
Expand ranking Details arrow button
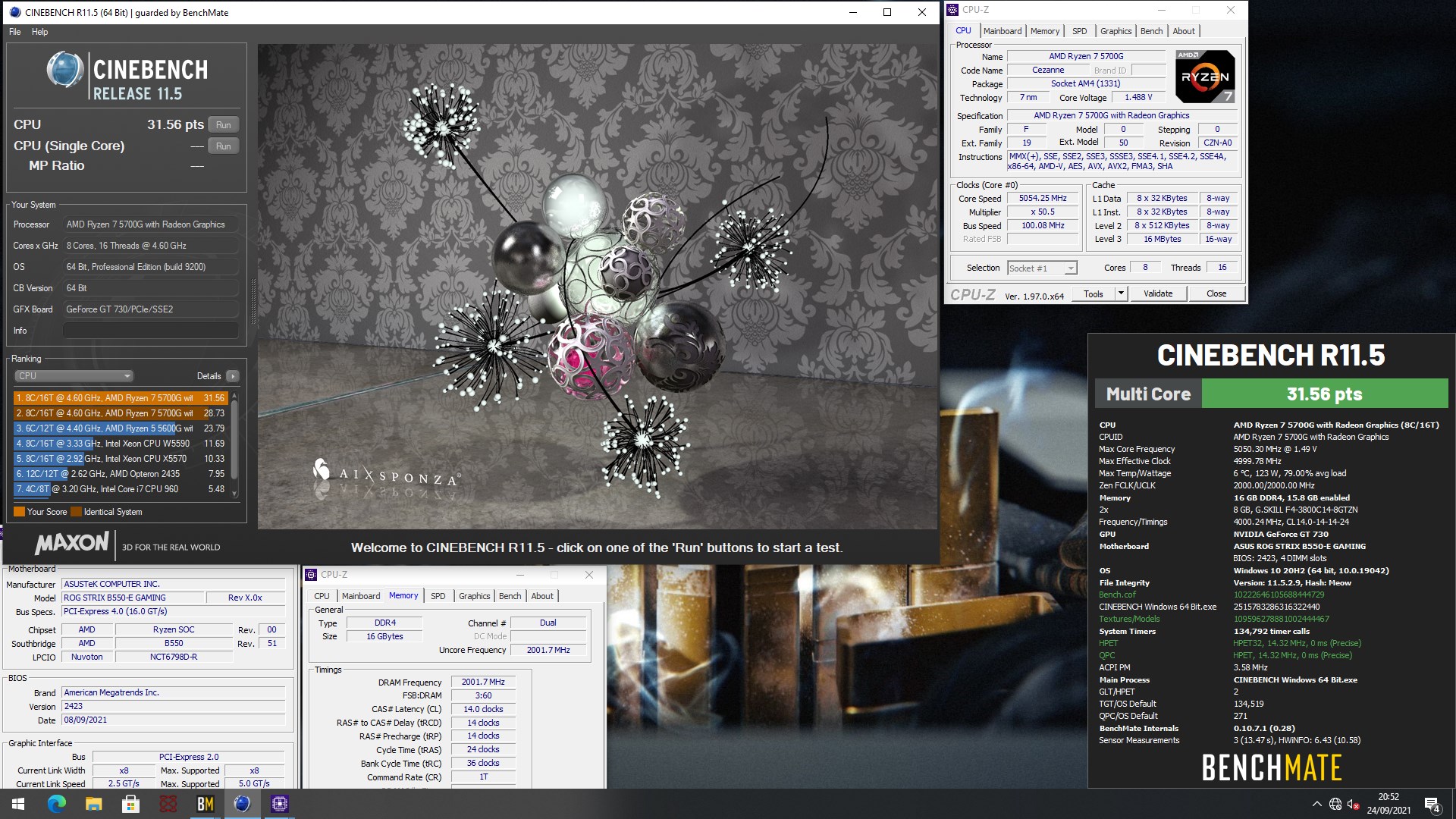[x=233, y=376]
